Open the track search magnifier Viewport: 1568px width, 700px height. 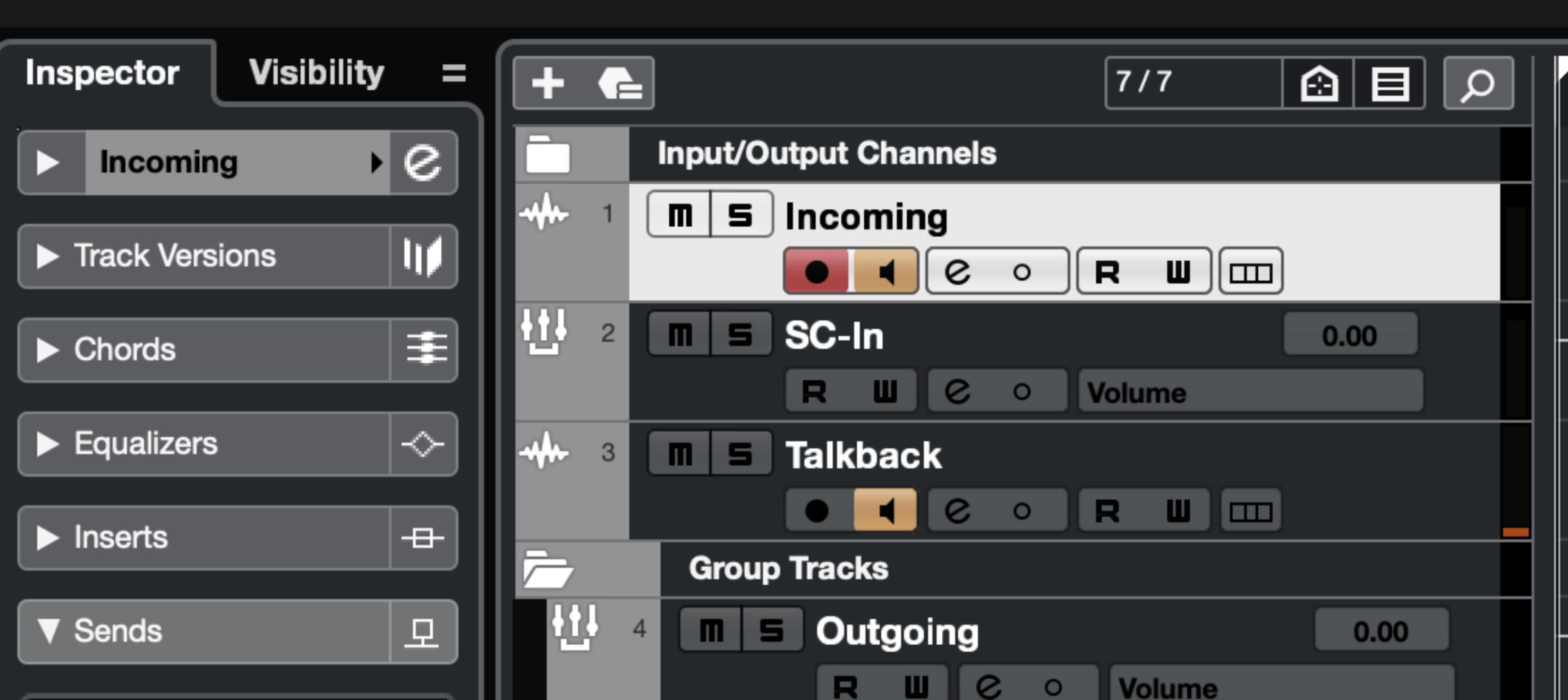point(1478,83)
